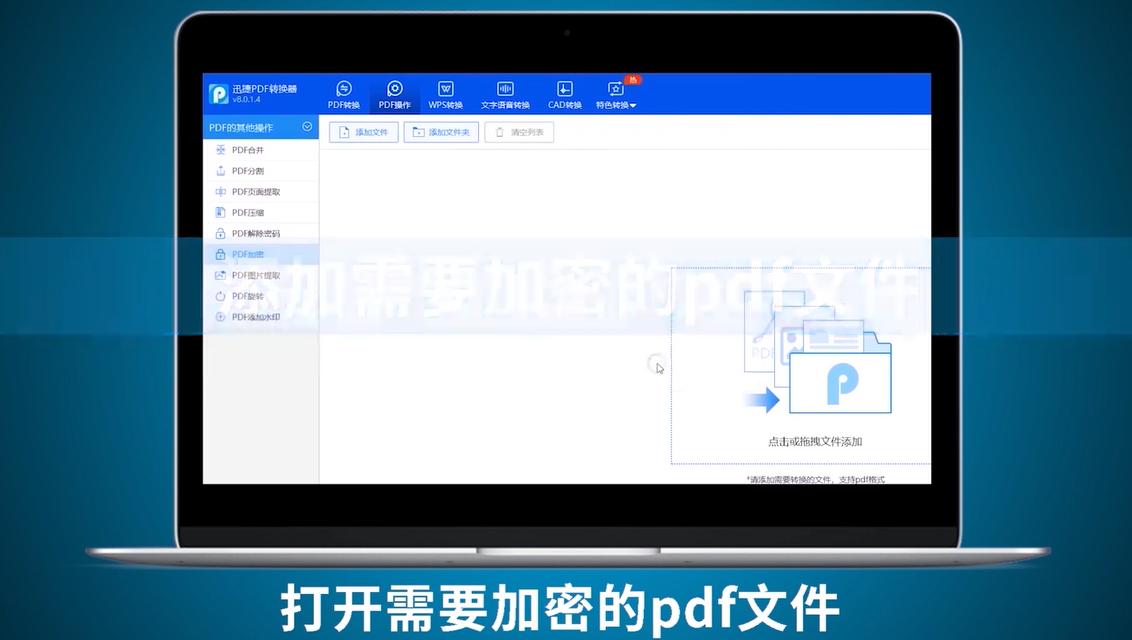Select PDF解除密码 in the sidebar

pos(261,234)
